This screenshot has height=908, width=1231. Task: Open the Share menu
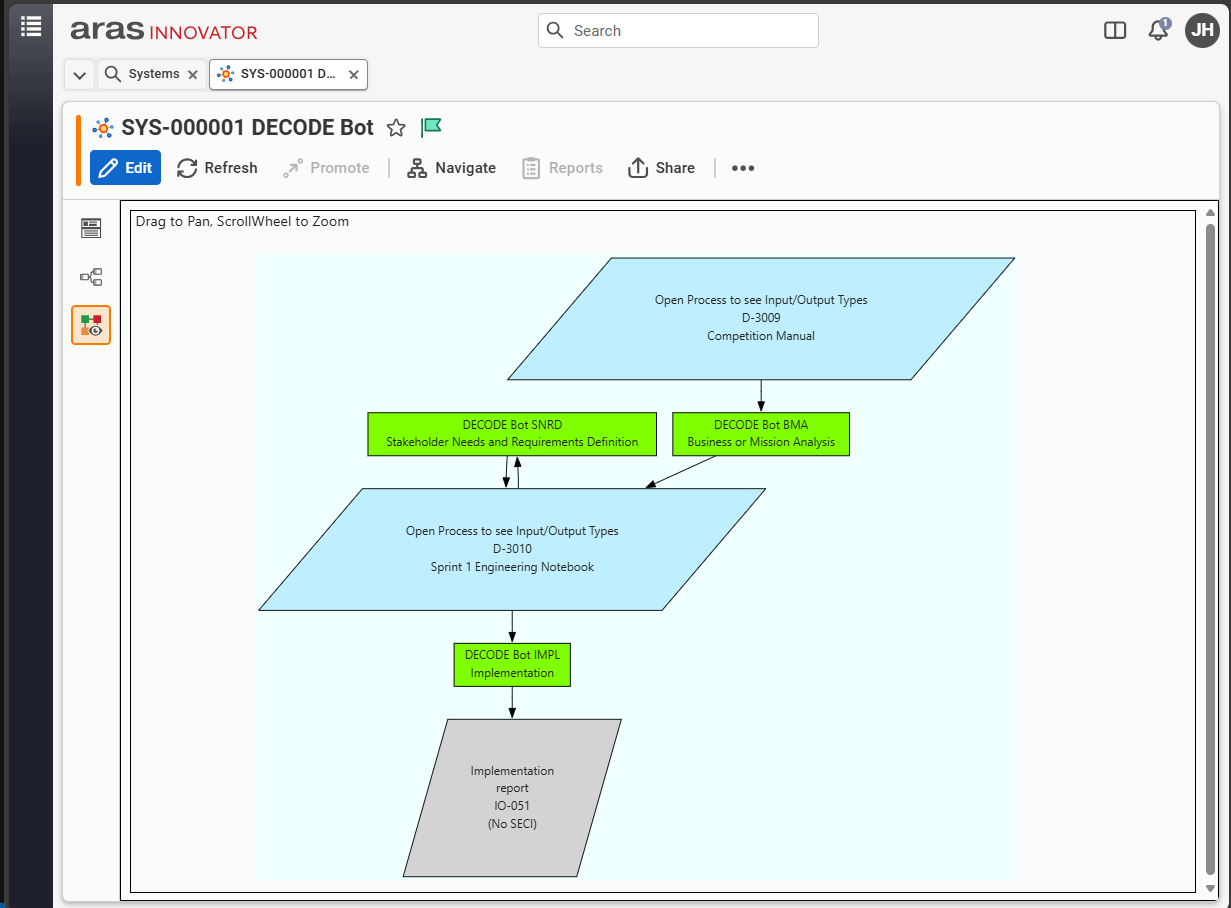pos(661,168)
